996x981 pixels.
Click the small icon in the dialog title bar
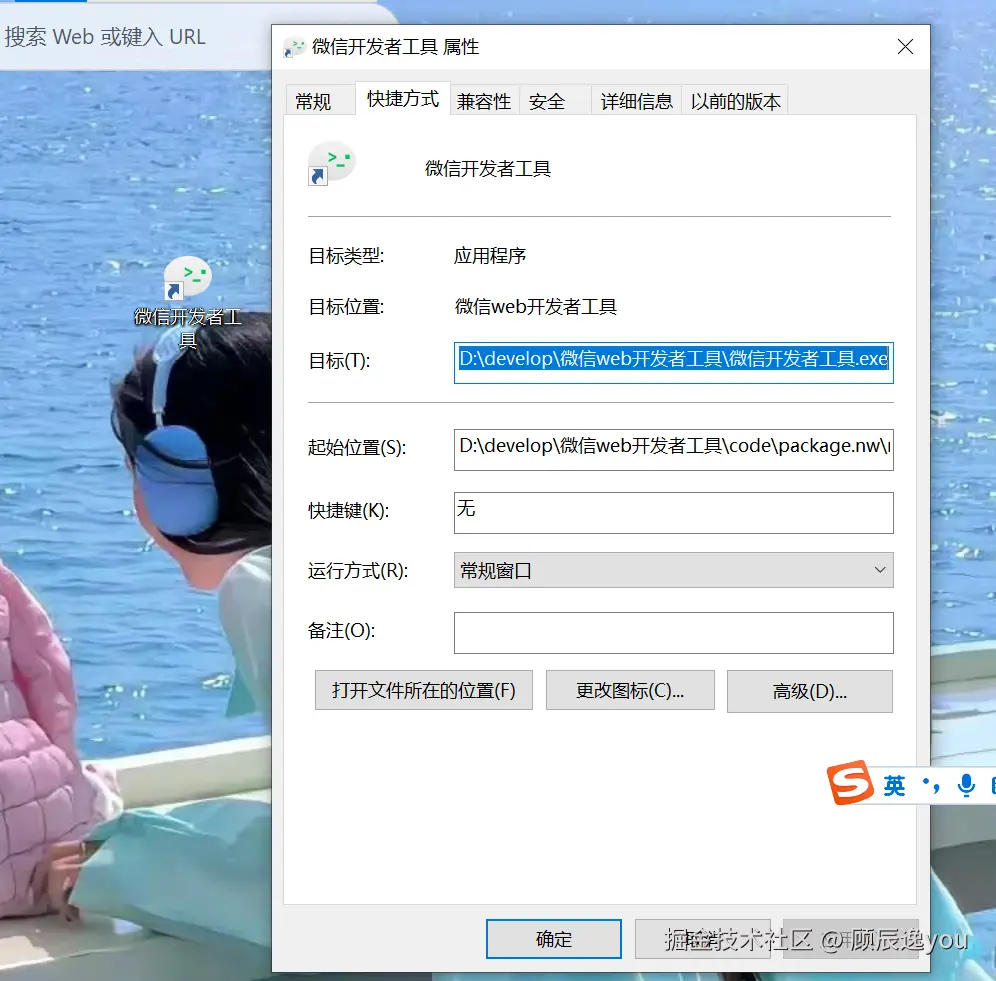point(294,47)
